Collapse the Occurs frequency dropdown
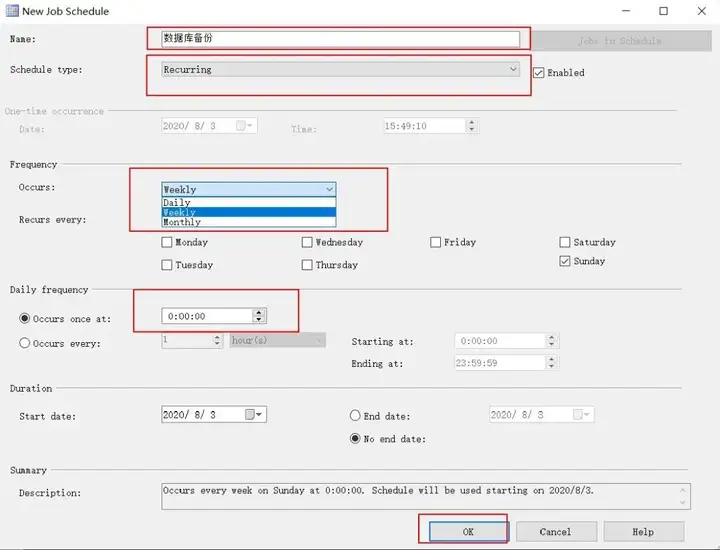 click(328, 189)
